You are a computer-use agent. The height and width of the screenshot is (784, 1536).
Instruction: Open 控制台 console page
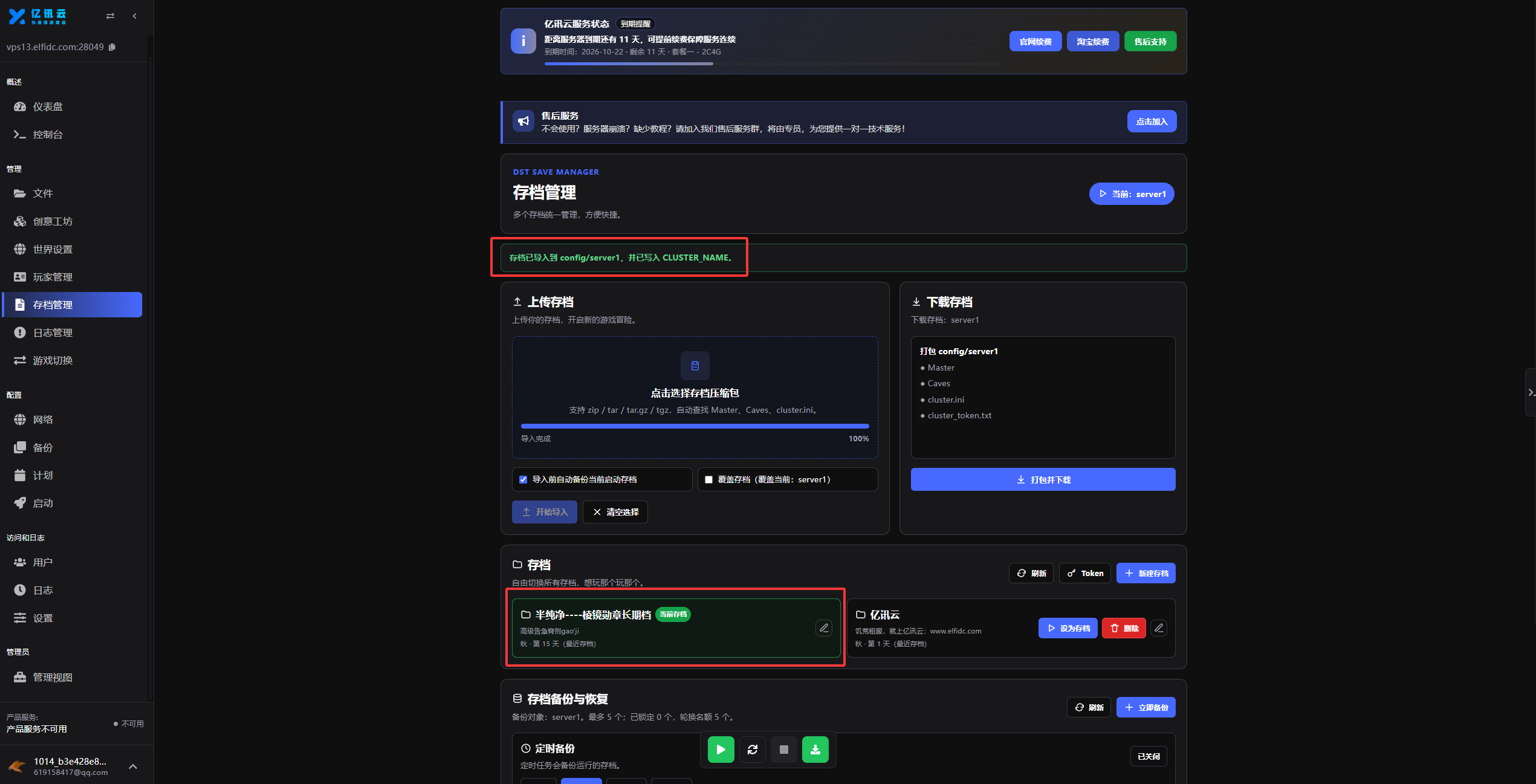click(x=73, y=134)
